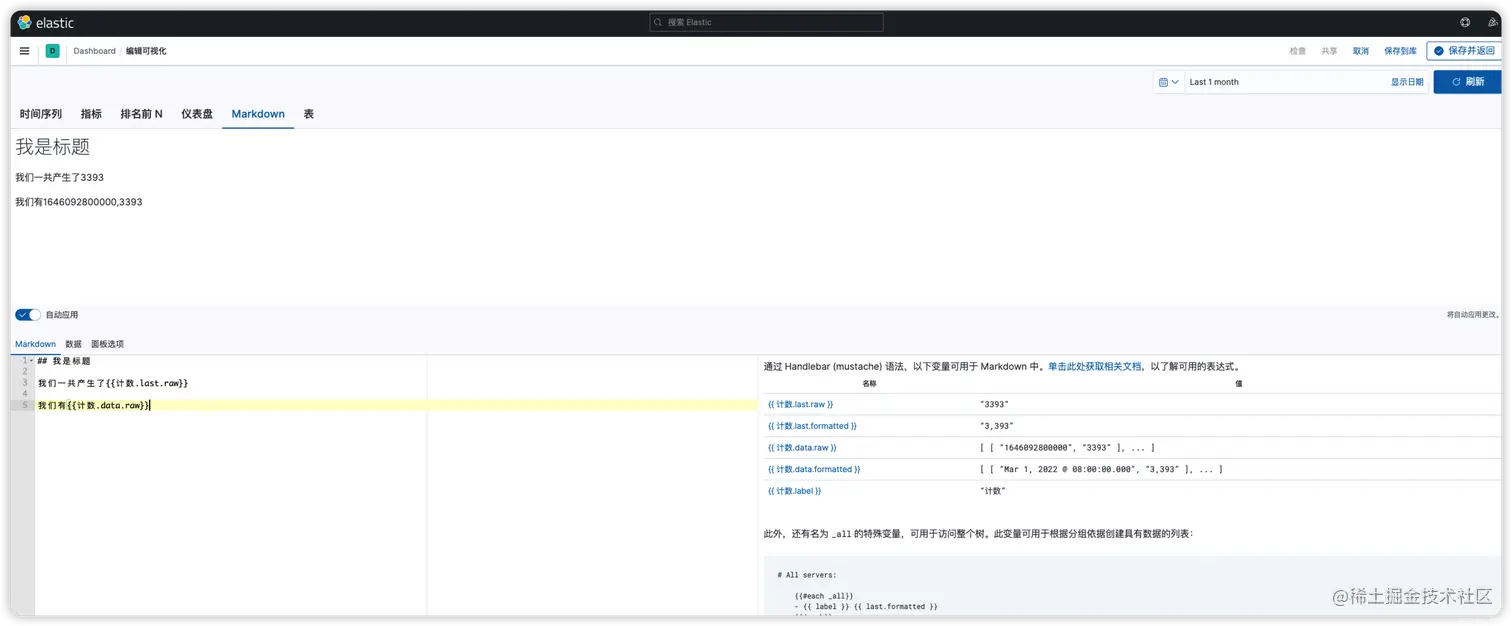This screenshot has height=626, width=1512.
Task: Click the value "3,393" in variables table
Action: [997, 426]
